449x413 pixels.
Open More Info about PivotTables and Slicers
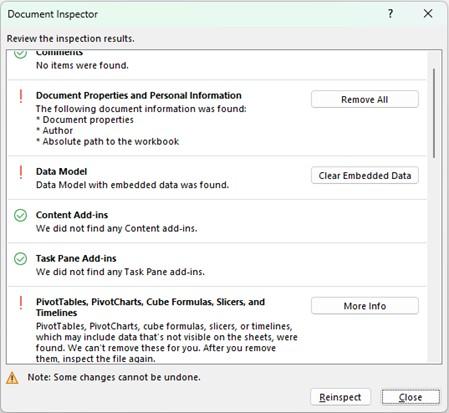(x=365, y=306)
